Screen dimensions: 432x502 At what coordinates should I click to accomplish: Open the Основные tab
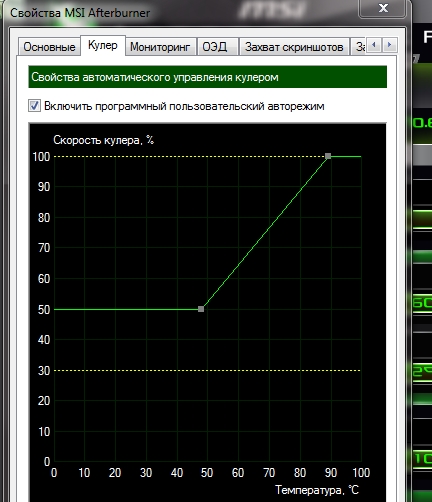(49, 47)
